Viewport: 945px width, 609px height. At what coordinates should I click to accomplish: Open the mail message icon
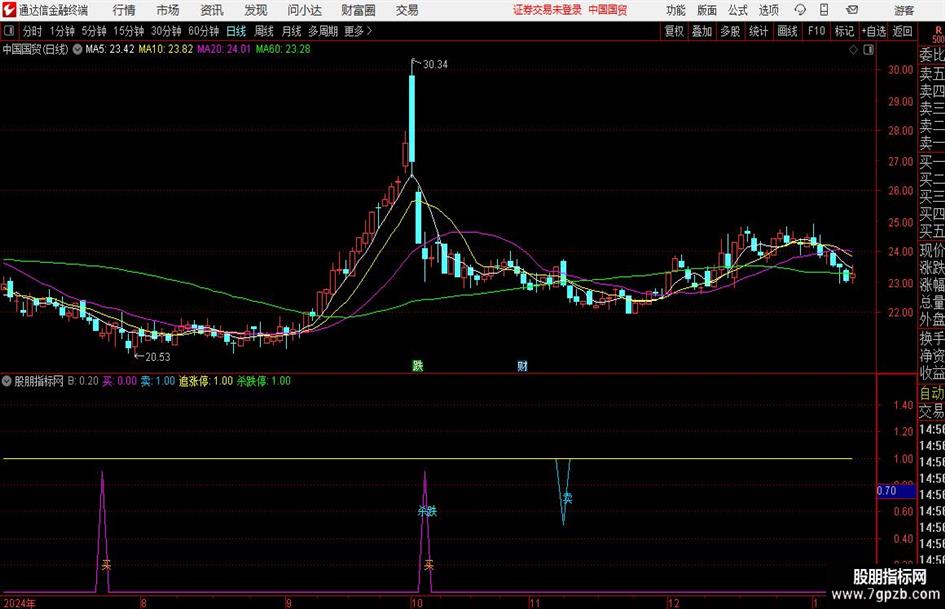point(852,10)
